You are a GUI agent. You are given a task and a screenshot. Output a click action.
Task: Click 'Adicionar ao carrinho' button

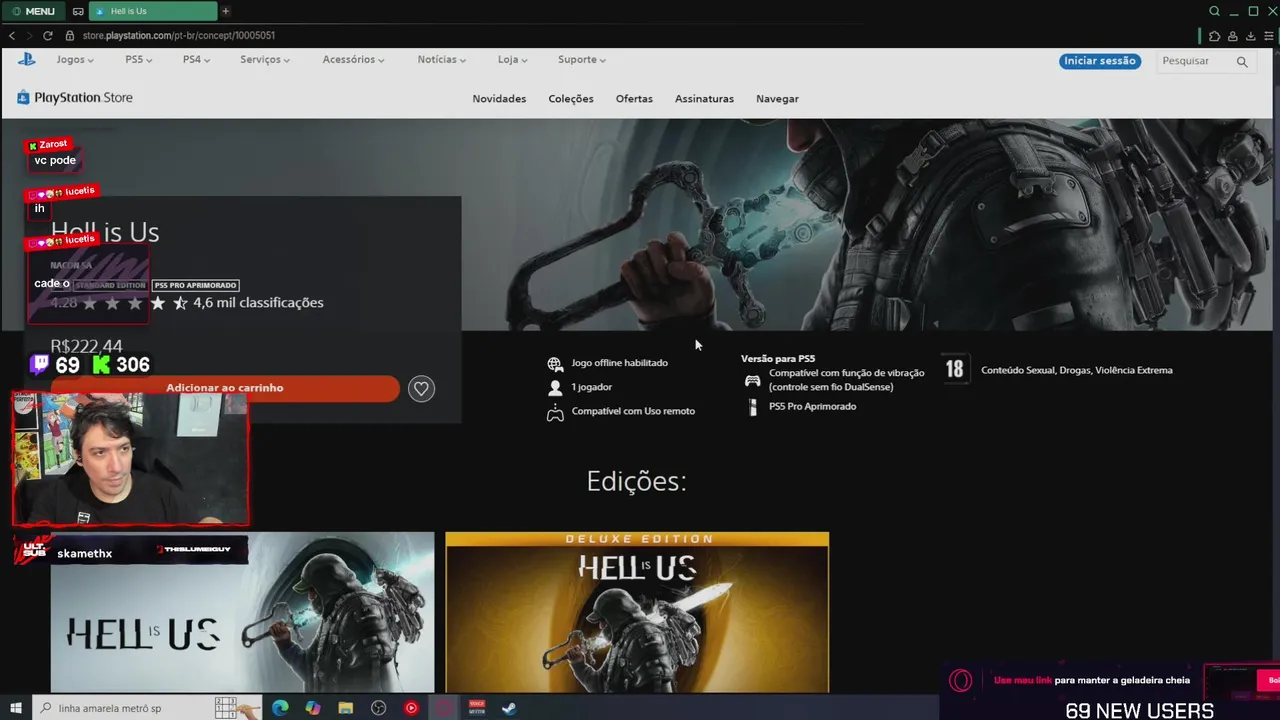(225, 388)
